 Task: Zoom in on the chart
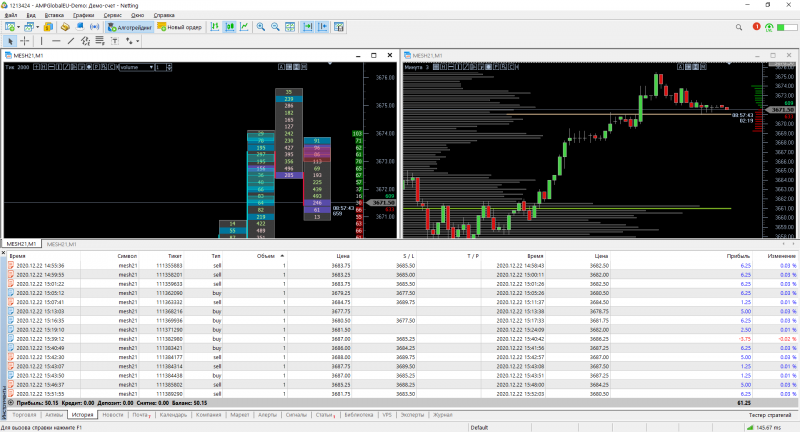pyautogui.click(x=261, y=27)
